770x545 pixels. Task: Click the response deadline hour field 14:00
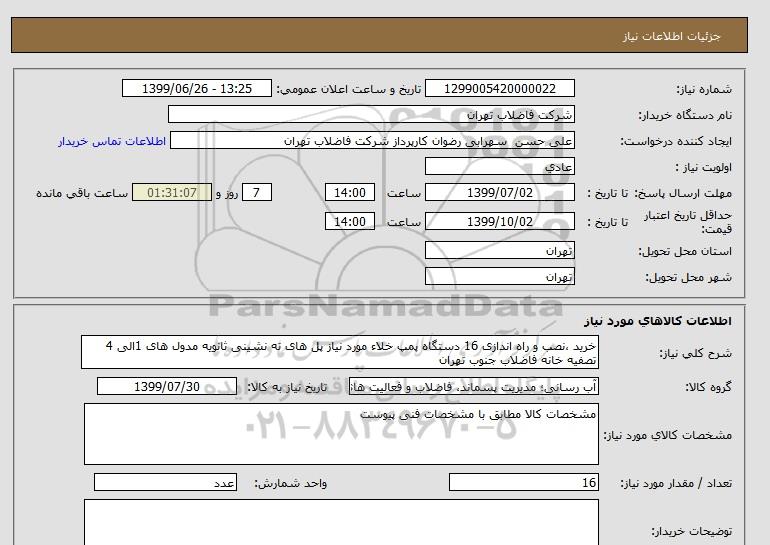tap(350, 192)
